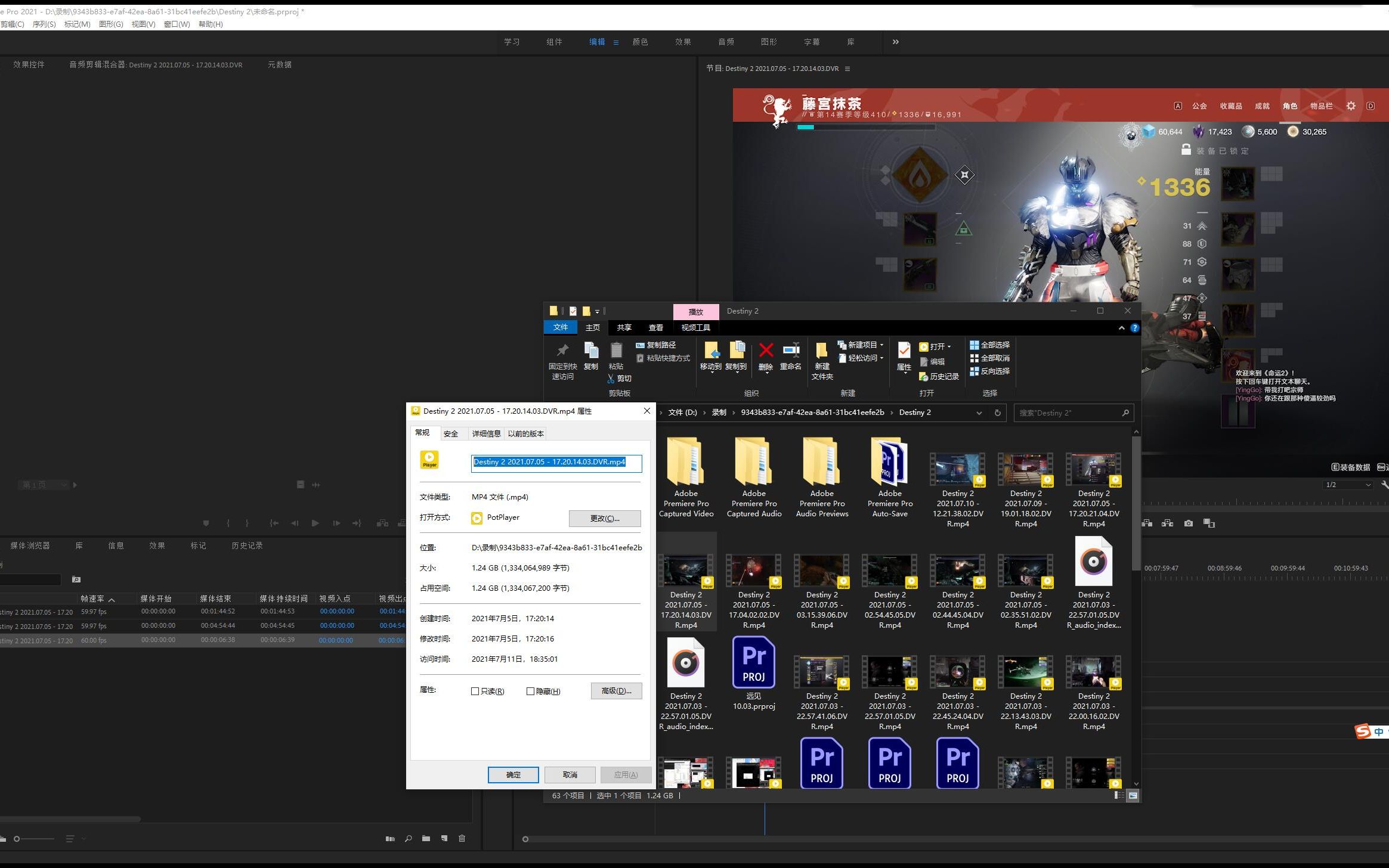Click Edit (编辑) in ribbon Open group

[x=932, y=362]
